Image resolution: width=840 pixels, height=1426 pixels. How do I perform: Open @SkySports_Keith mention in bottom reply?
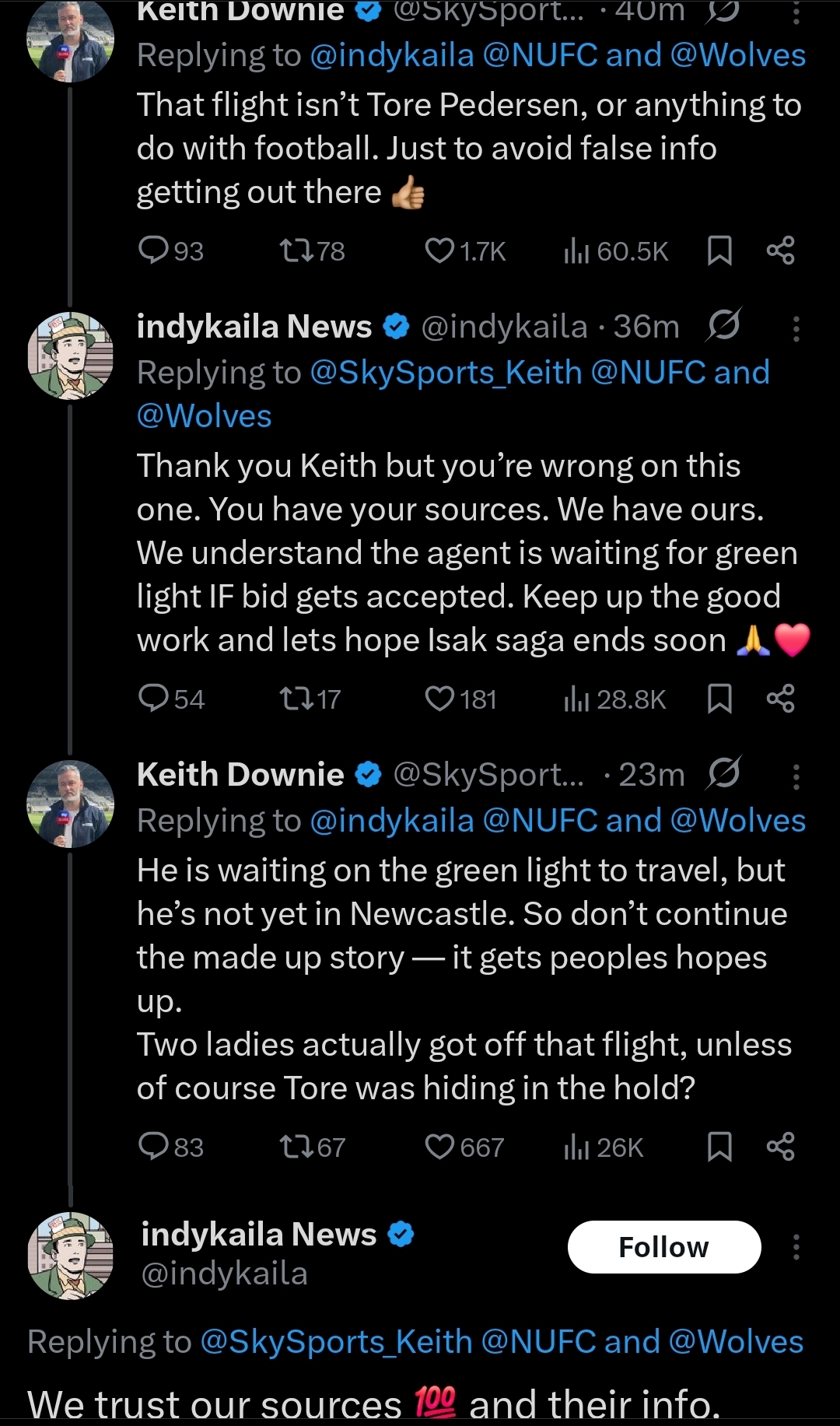pos(336,1342)
